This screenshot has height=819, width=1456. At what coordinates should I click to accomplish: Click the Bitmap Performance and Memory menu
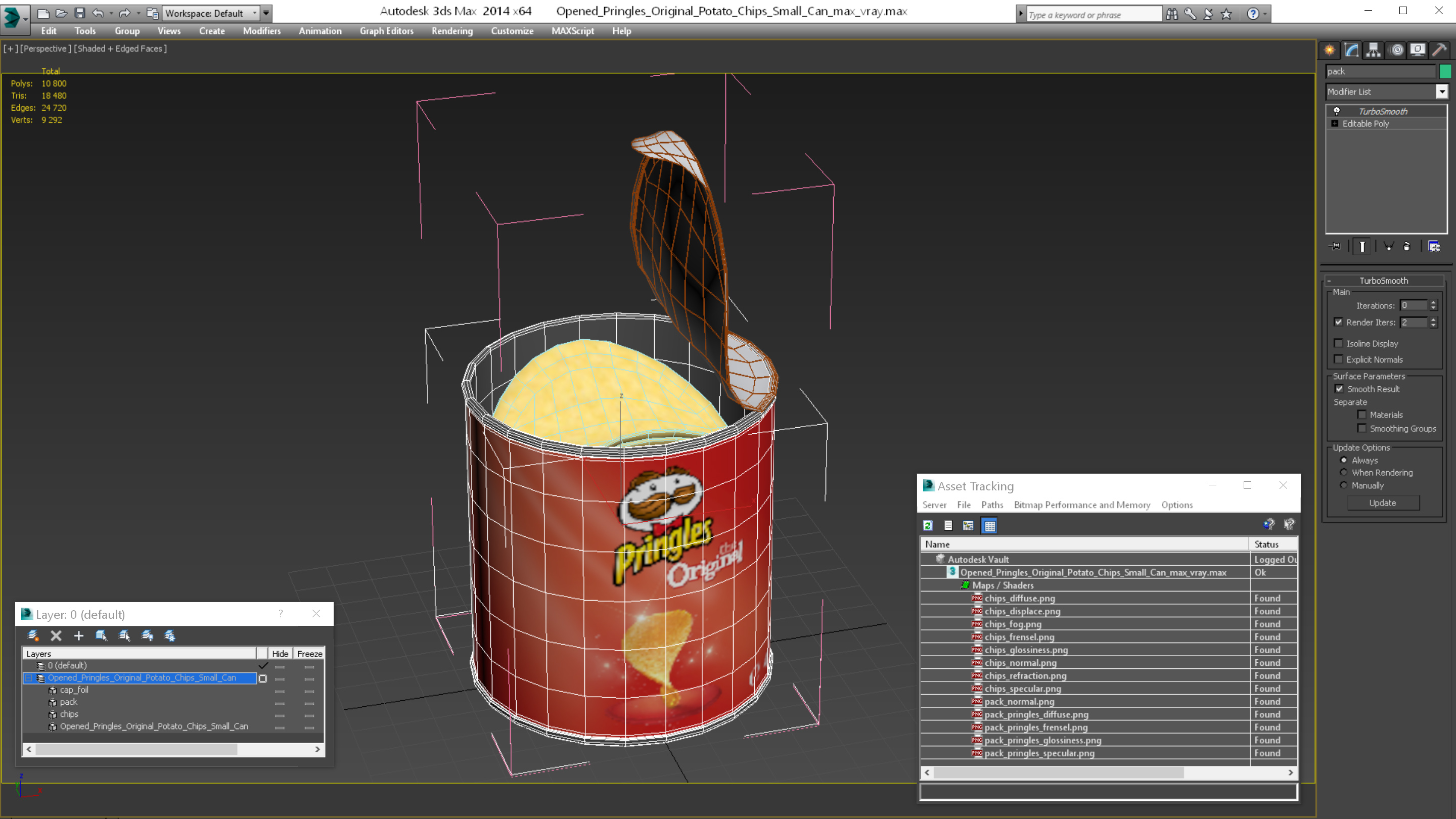point(1082,505)
